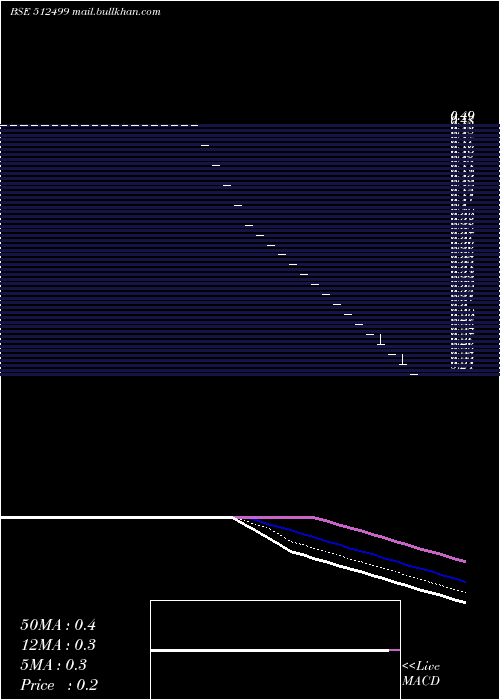Click the <<Live MACD label

coord(421,673)
